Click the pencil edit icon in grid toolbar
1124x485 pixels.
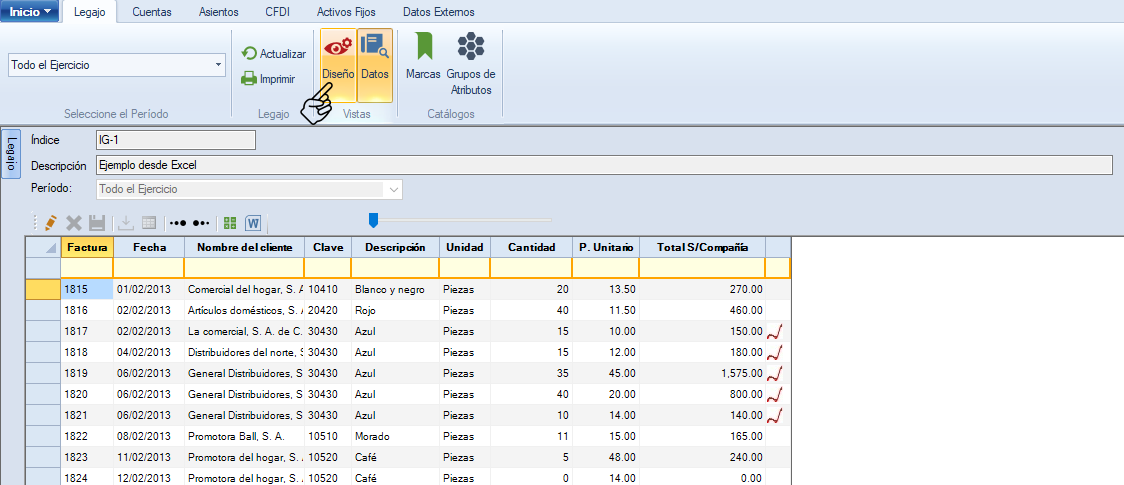tap(49, 223)
